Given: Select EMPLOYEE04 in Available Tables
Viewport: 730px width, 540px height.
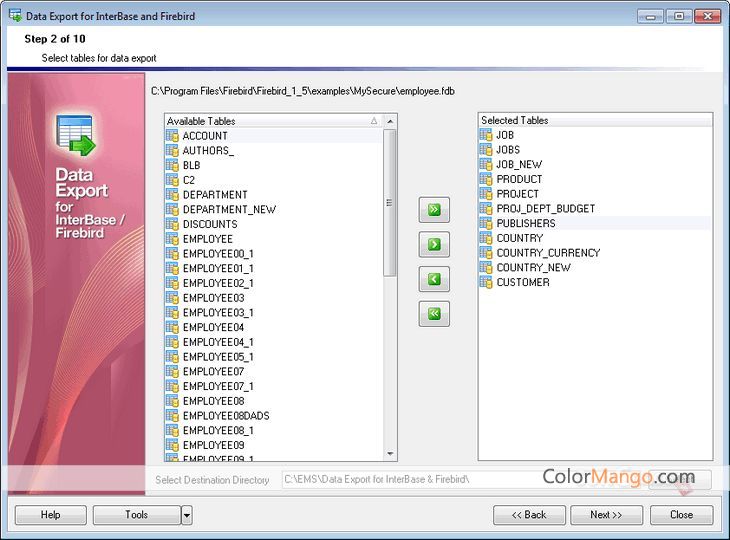Looking at the screenshot, I should coord(213,328).
